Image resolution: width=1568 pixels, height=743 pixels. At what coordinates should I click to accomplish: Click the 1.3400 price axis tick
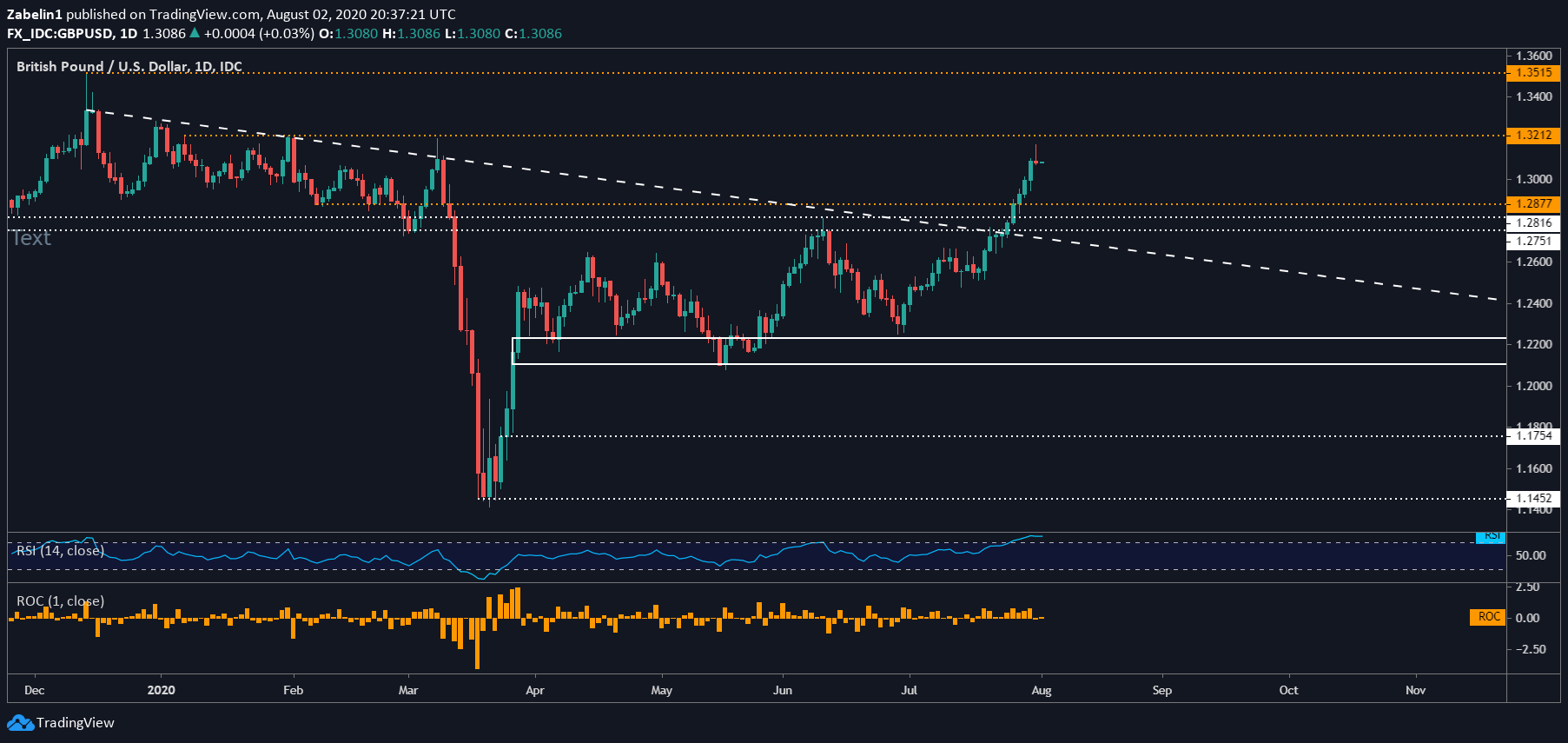click(x=1534, y=96)
